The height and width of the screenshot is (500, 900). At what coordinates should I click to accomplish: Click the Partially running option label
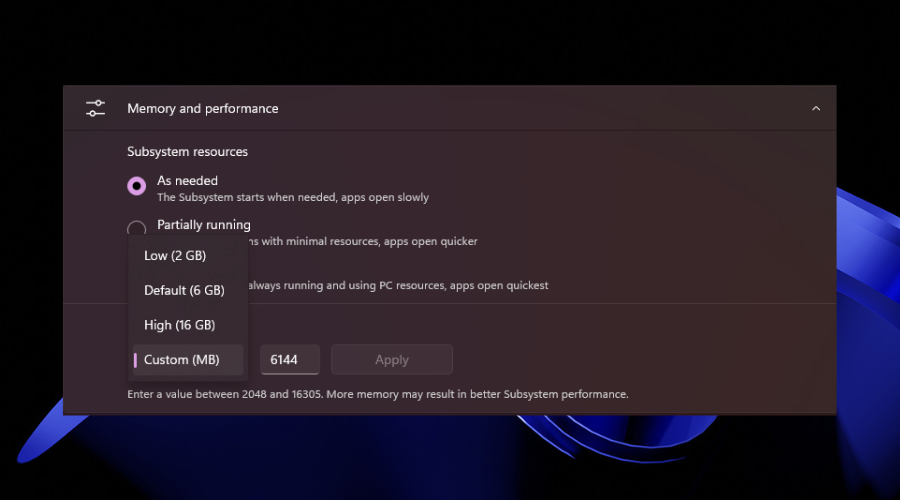pos(204,224)
